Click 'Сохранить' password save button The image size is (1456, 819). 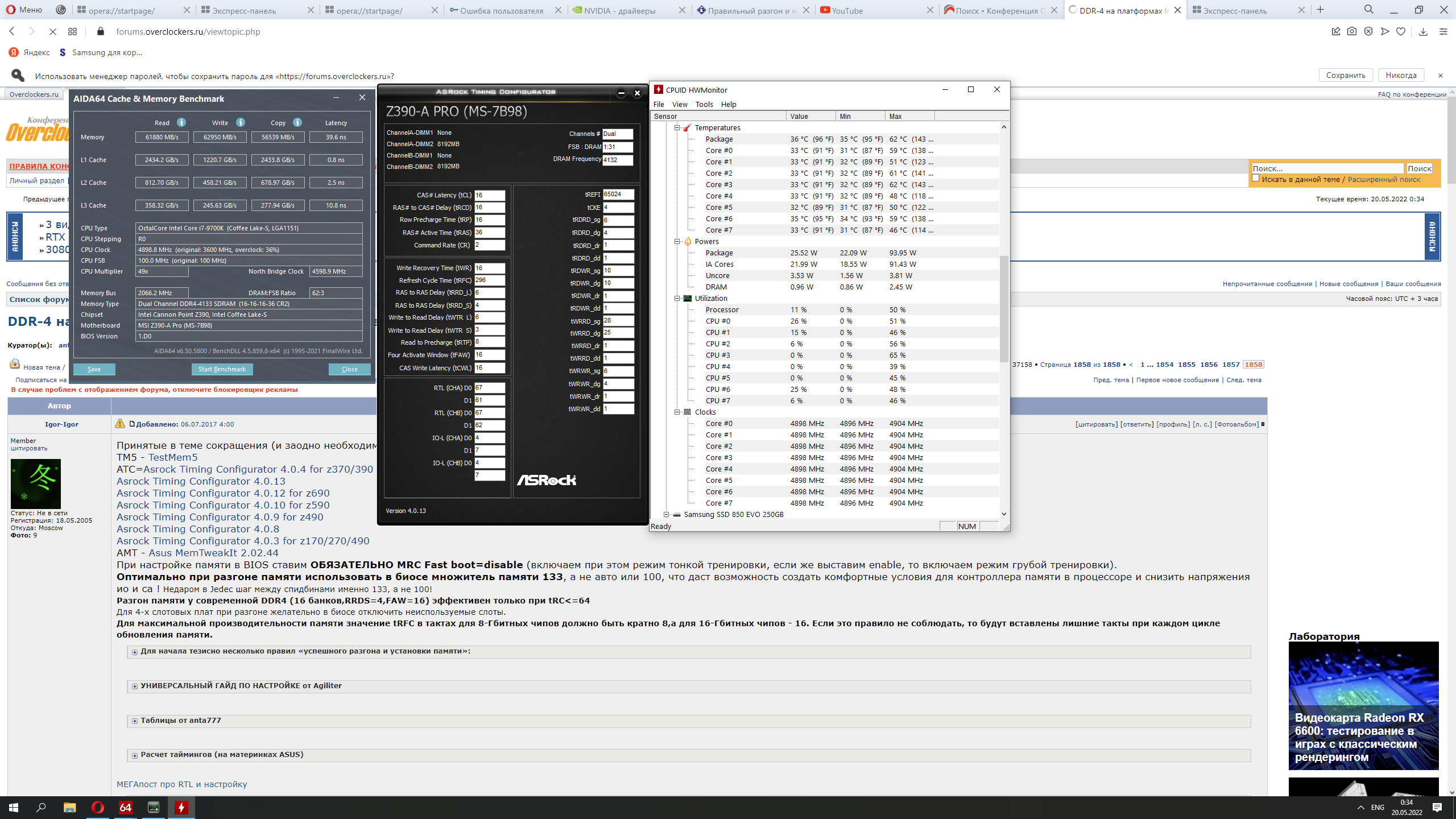1345,76
